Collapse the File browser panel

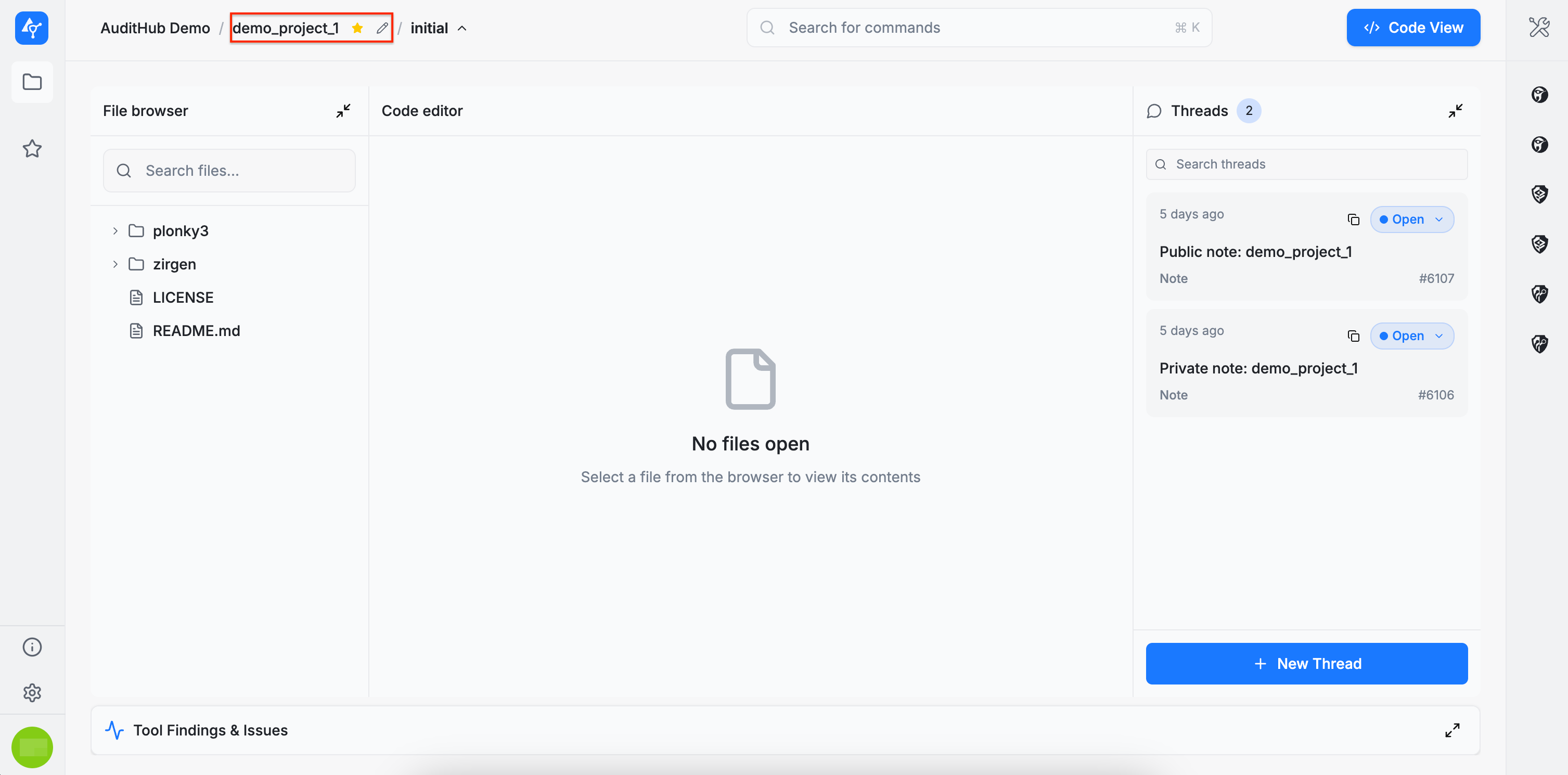[x=343, y=111]
